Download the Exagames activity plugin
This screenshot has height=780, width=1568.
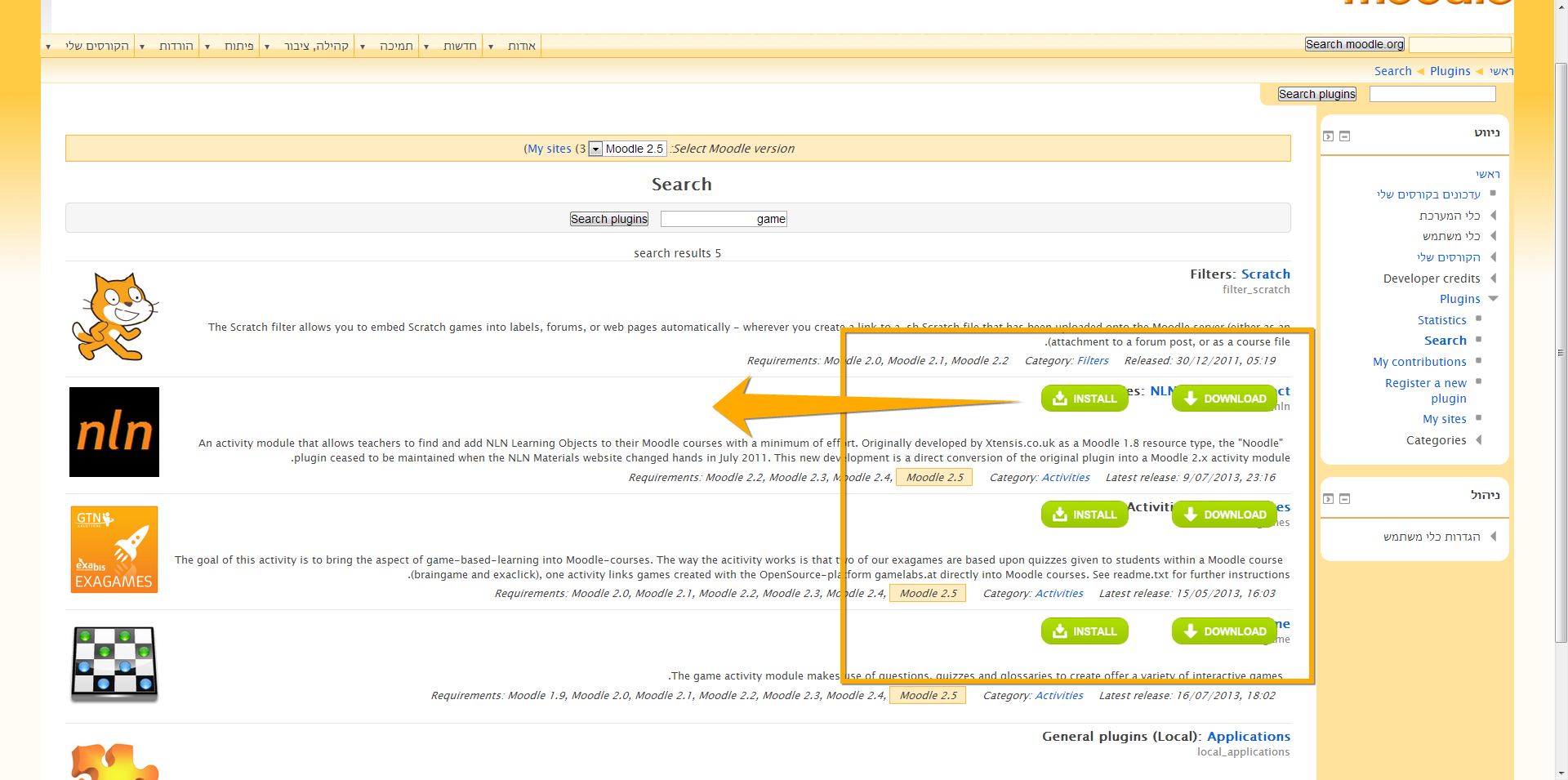1224,515
